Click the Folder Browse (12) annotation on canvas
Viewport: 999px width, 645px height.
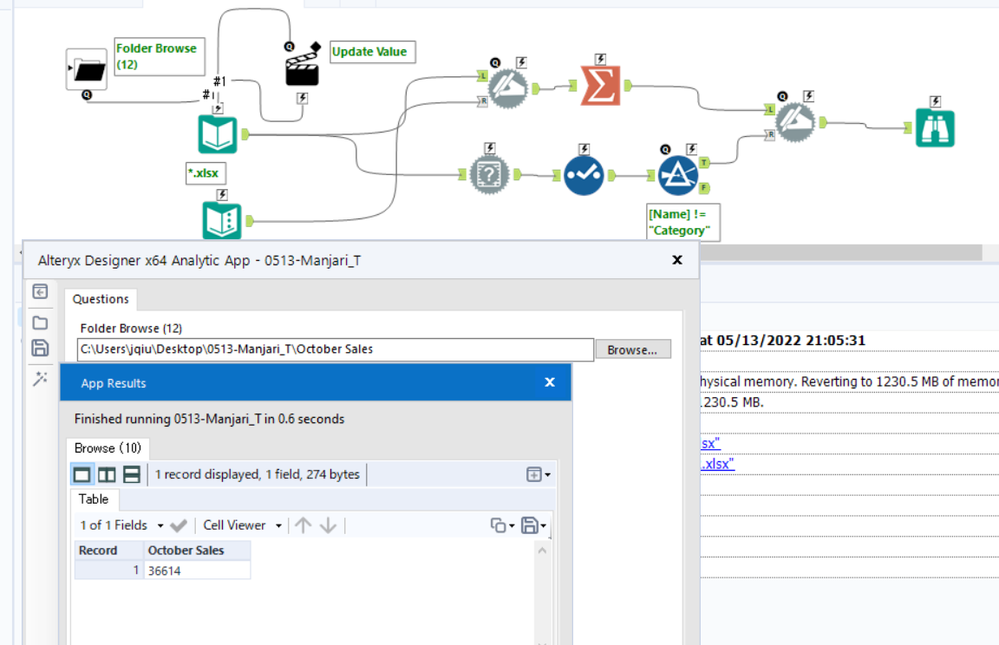point(160,56)
